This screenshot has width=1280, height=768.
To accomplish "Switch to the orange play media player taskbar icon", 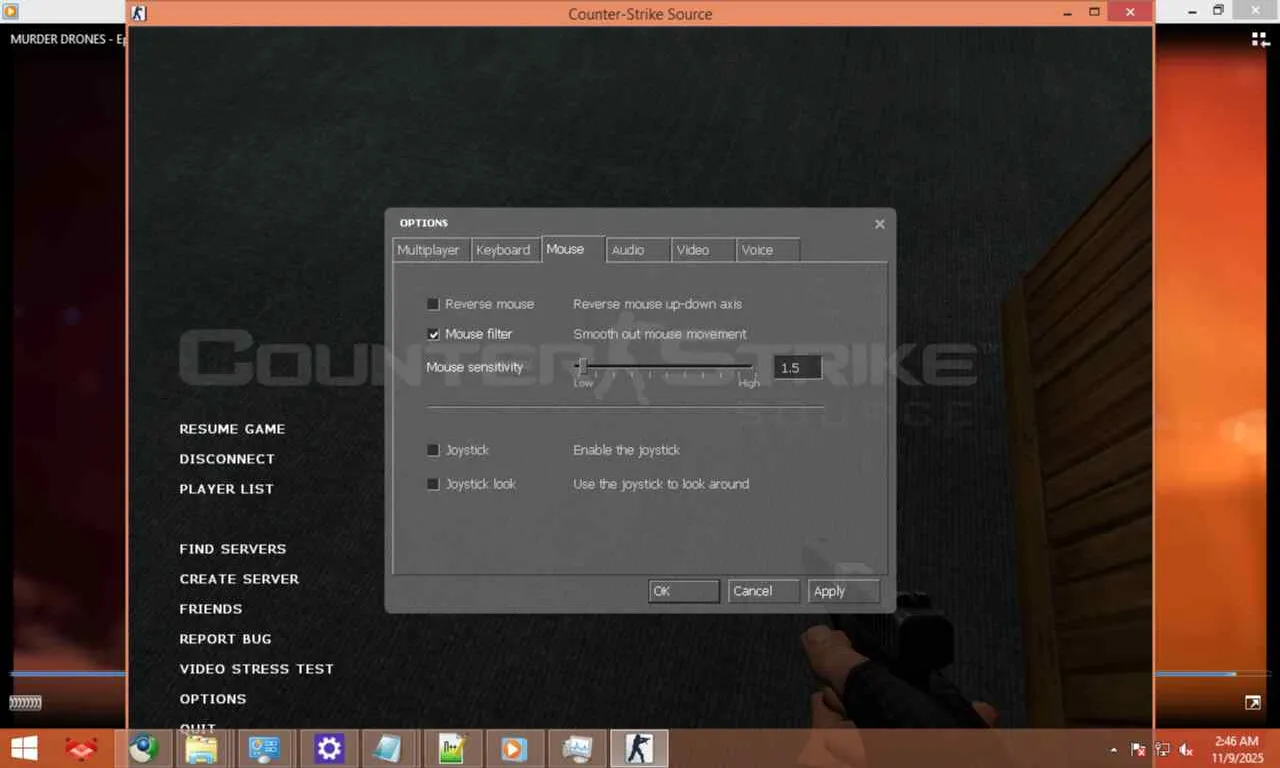I will (x=514, y=748).
